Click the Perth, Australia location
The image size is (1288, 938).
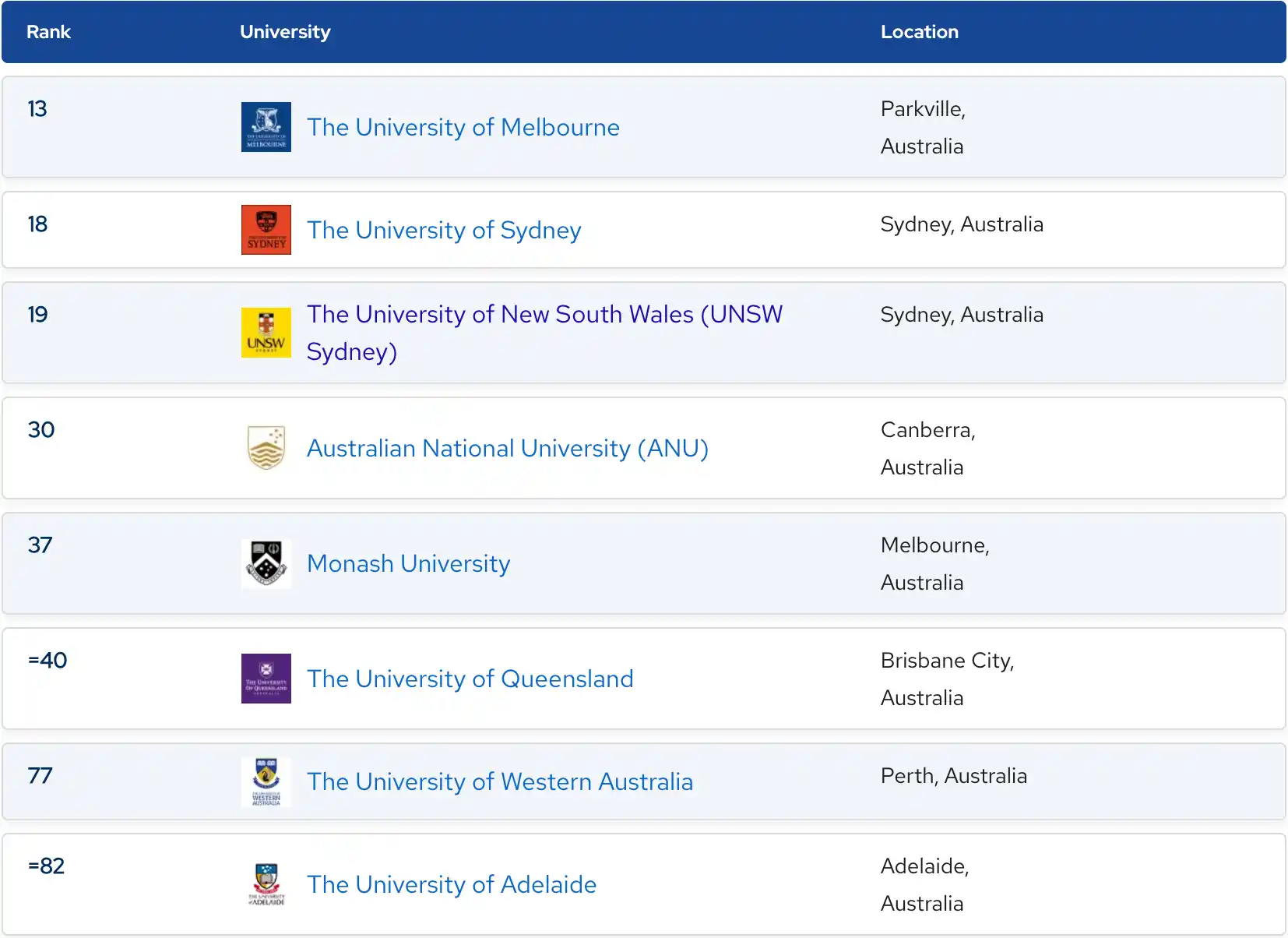(x=954, y=776)
